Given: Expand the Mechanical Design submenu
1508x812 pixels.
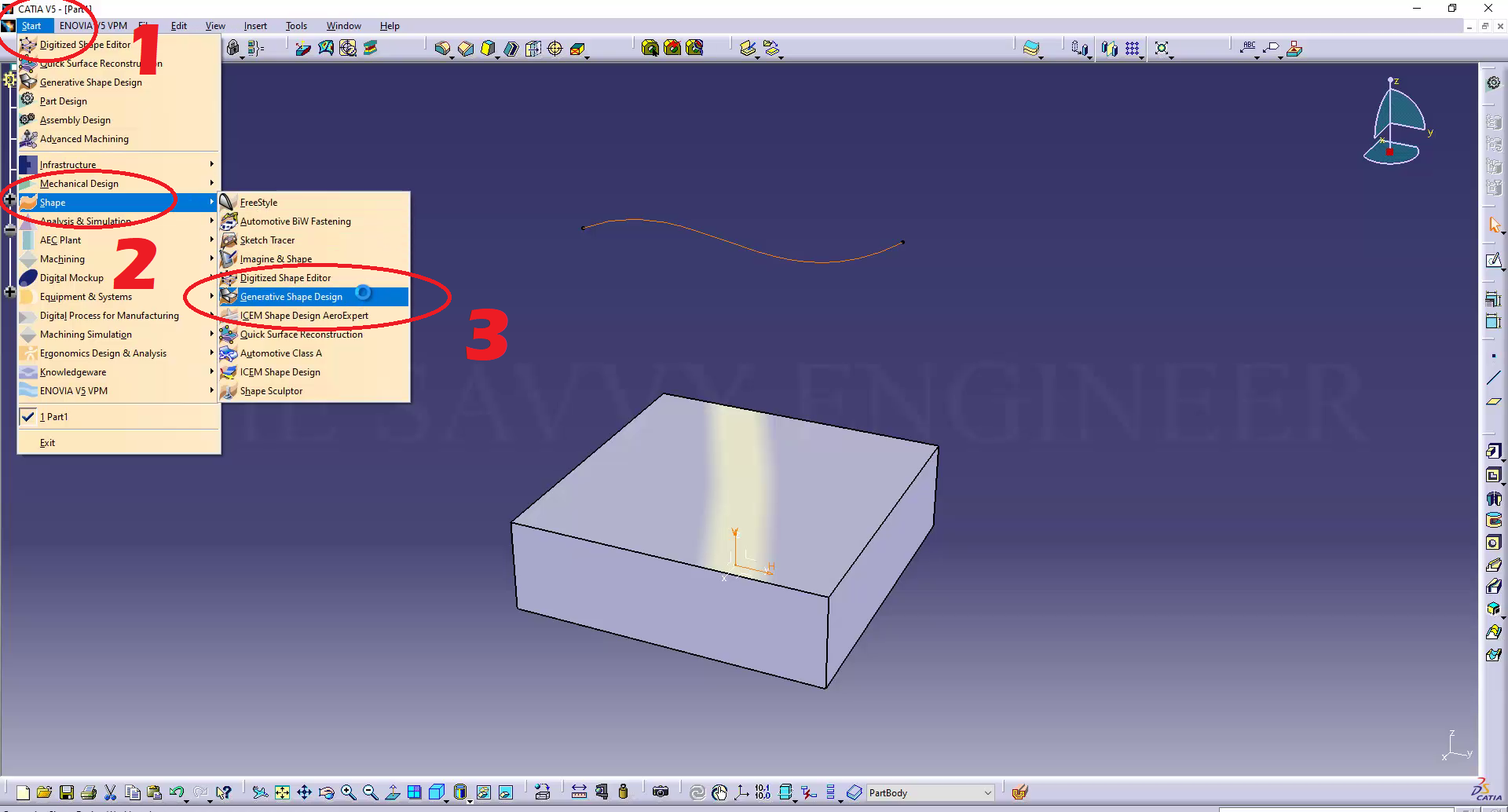Looking at the screenshot, I should [79, 184].
